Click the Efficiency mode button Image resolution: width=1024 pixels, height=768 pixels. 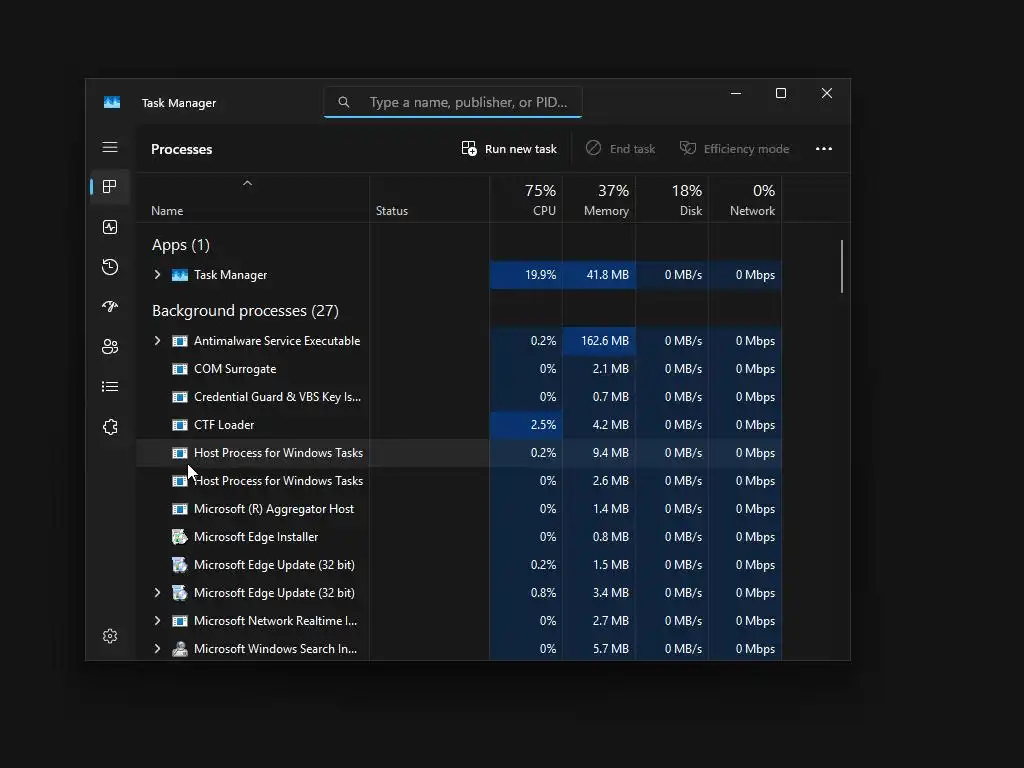[x=734, y=149]
